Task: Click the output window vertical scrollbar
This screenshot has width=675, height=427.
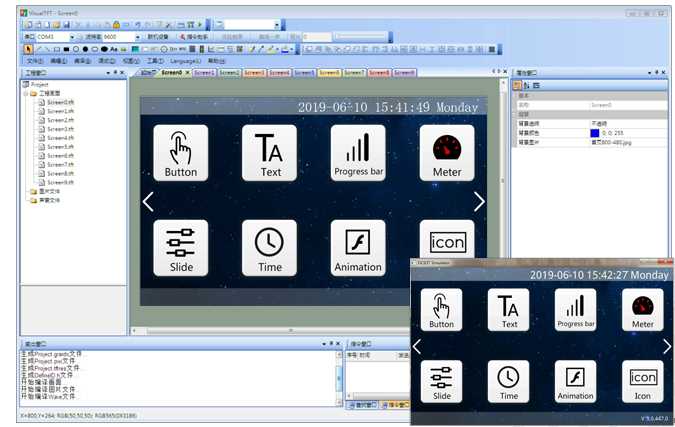Action: 339,378
